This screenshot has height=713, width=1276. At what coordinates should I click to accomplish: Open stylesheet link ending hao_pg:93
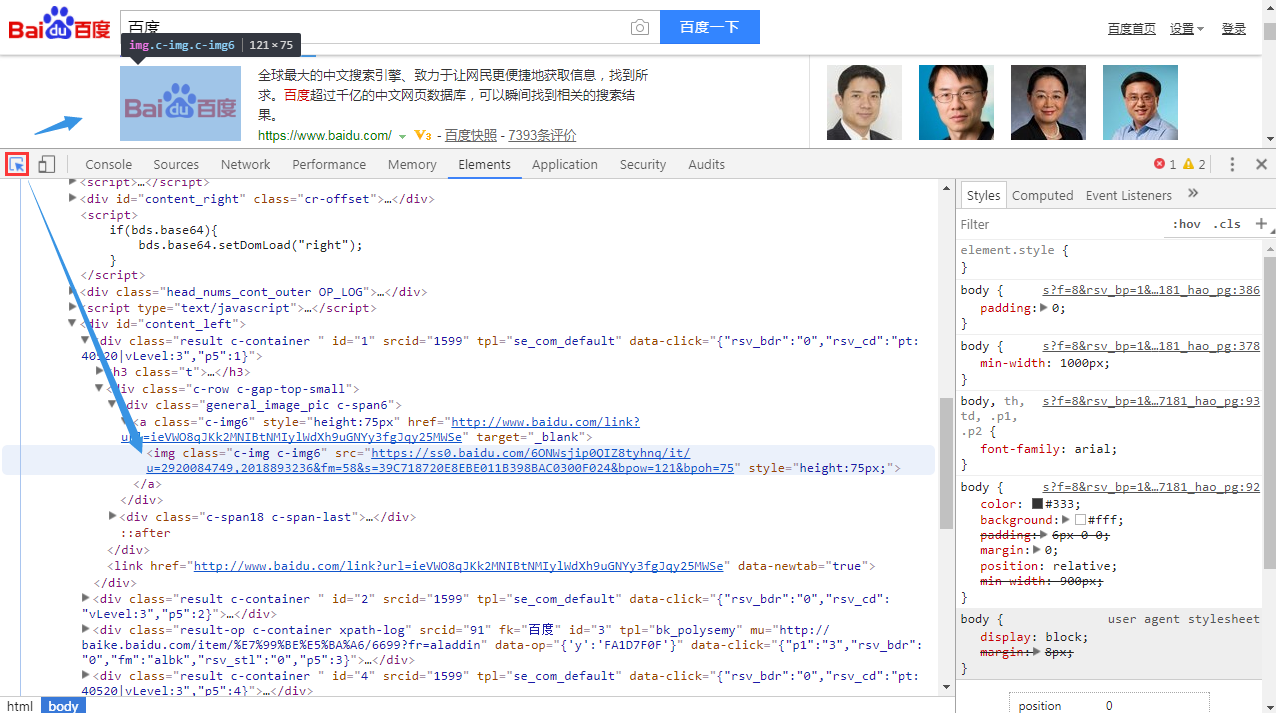click(x=1151, y=401)
